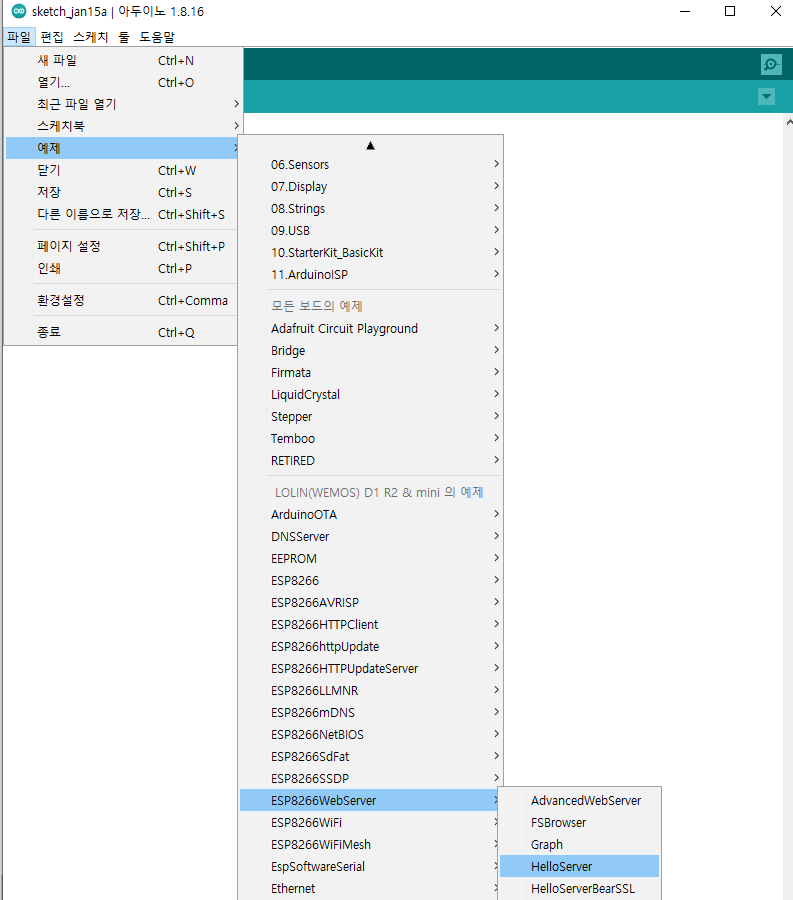
Task: Open EspSoftwareSerial examples submenu
Action: (x=369, y=866)
